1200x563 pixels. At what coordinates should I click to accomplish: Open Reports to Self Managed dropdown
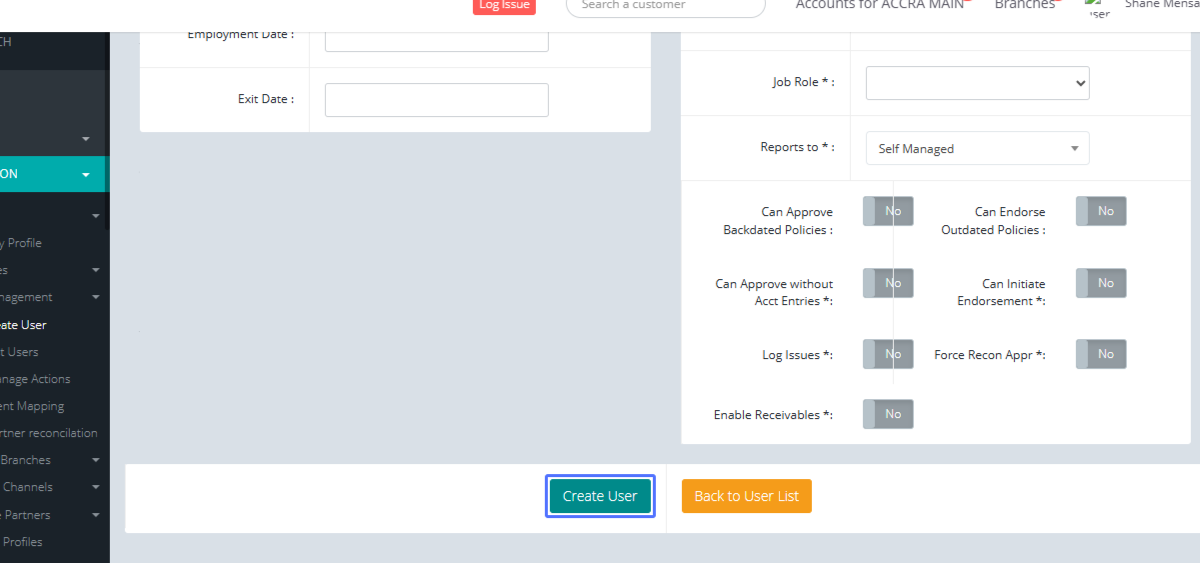pyautogui.click(x=977, y=148)
